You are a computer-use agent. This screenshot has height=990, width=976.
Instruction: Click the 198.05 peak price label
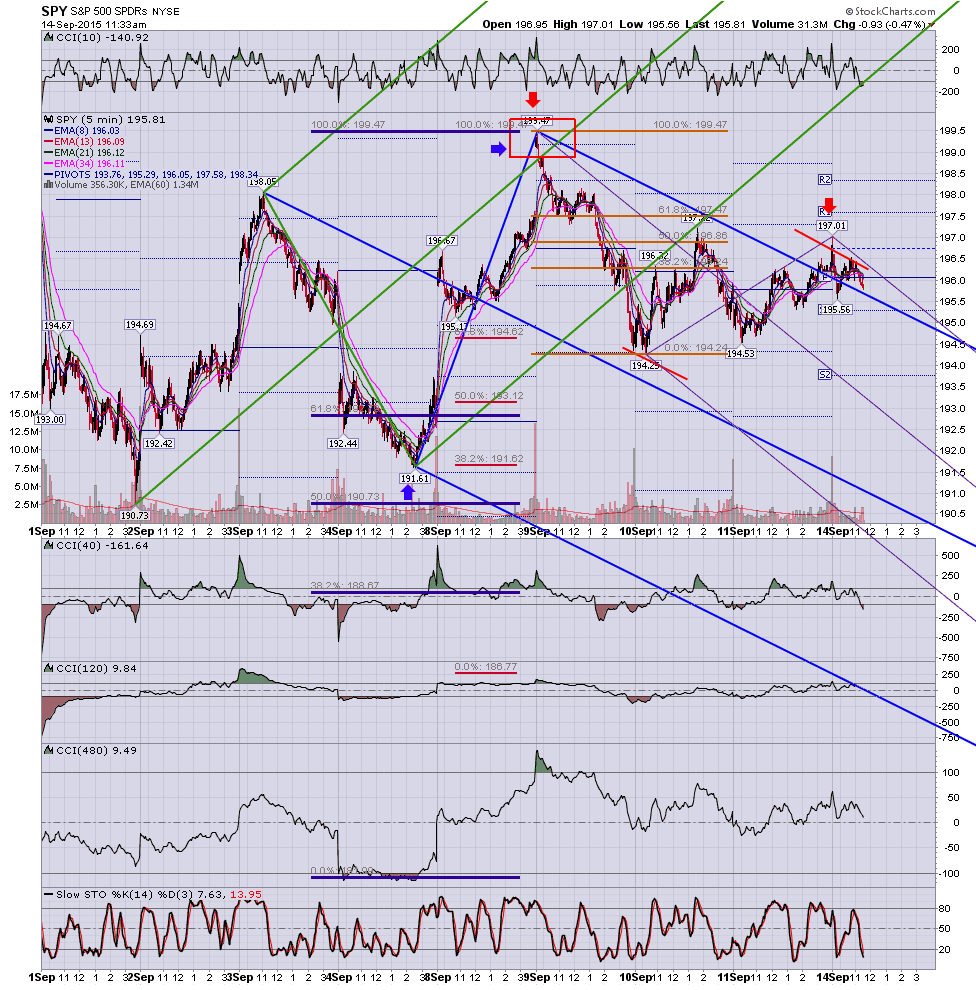click(x=263, y=182)
